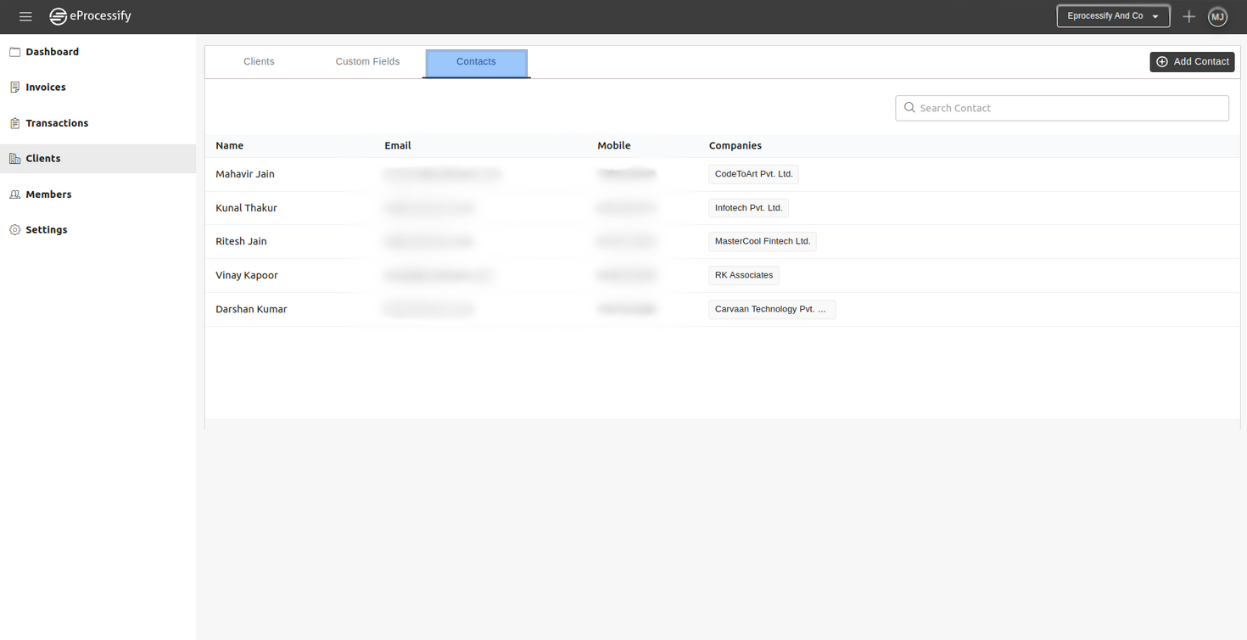Click the Transactions sidebar icon
Viewport: 1247px width, 640px height.
[14, 124]
